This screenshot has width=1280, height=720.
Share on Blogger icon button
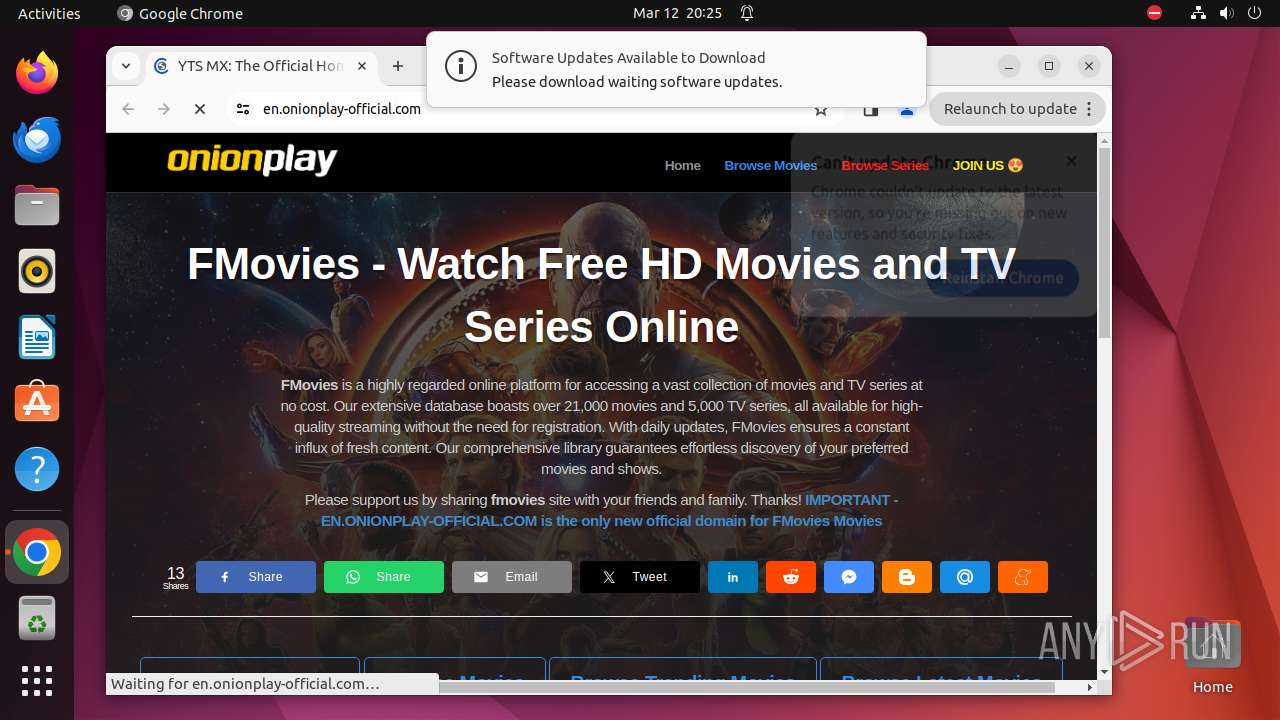click(907, 577)
